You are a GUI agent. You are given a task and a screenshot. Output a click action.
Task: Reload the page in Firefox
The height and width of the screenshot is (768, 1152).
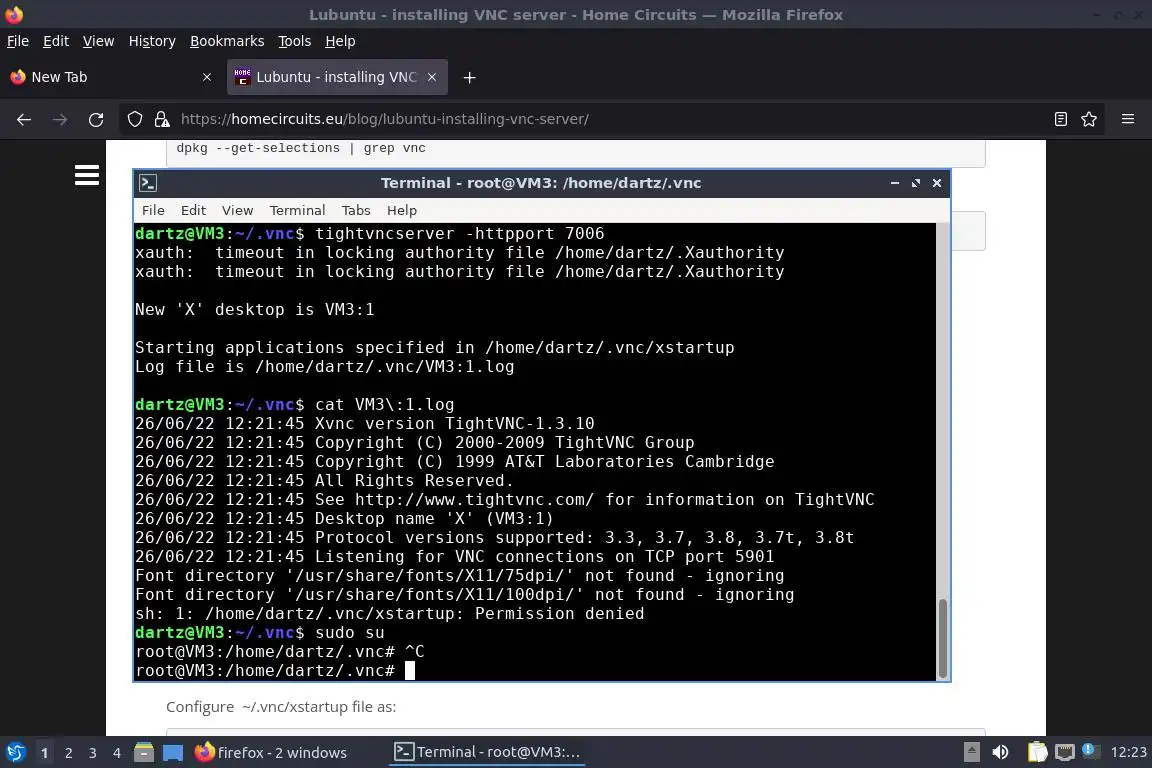click(96, 119)
